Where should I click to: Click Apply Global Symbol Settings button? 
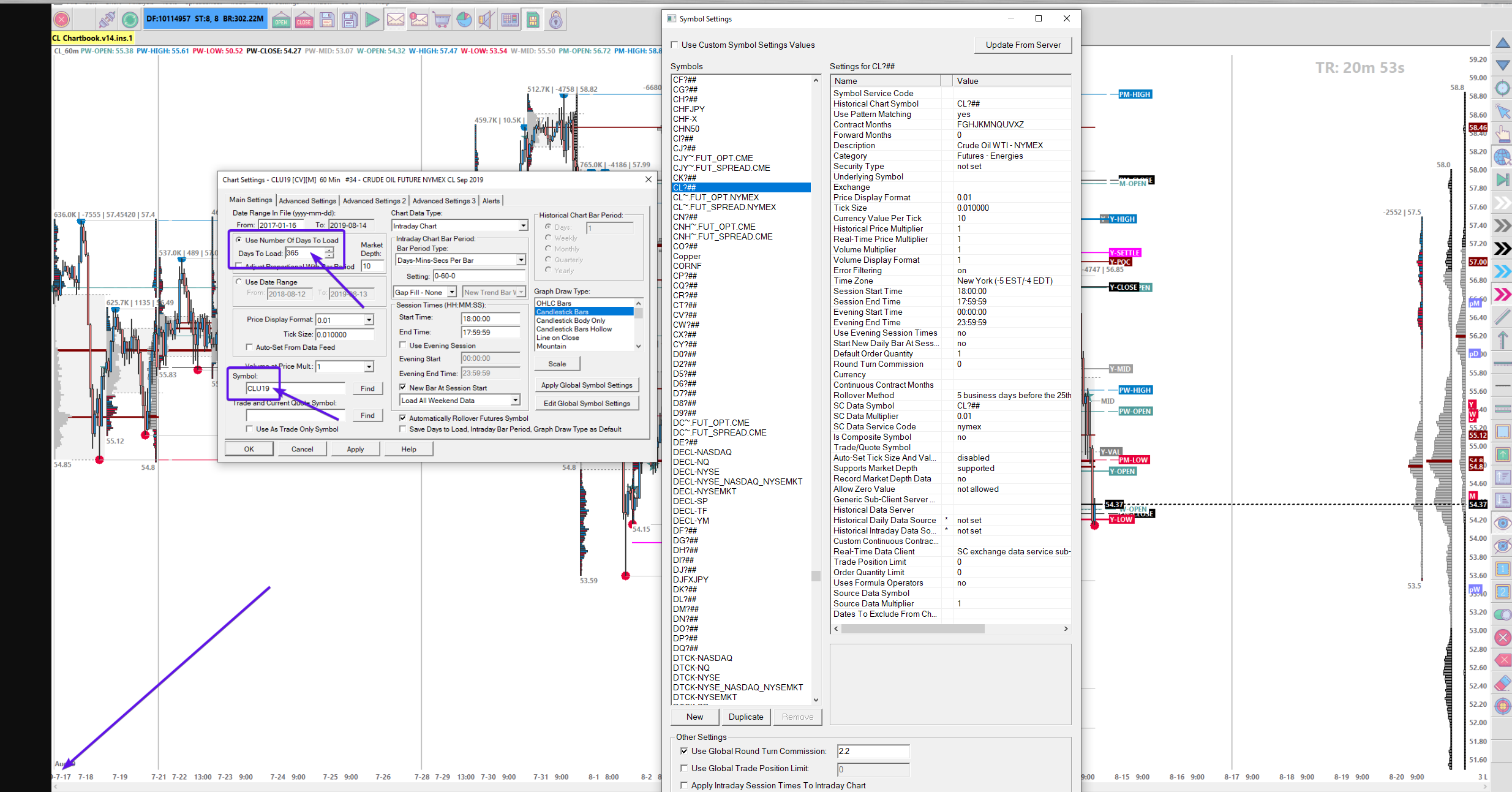[586, 385]
